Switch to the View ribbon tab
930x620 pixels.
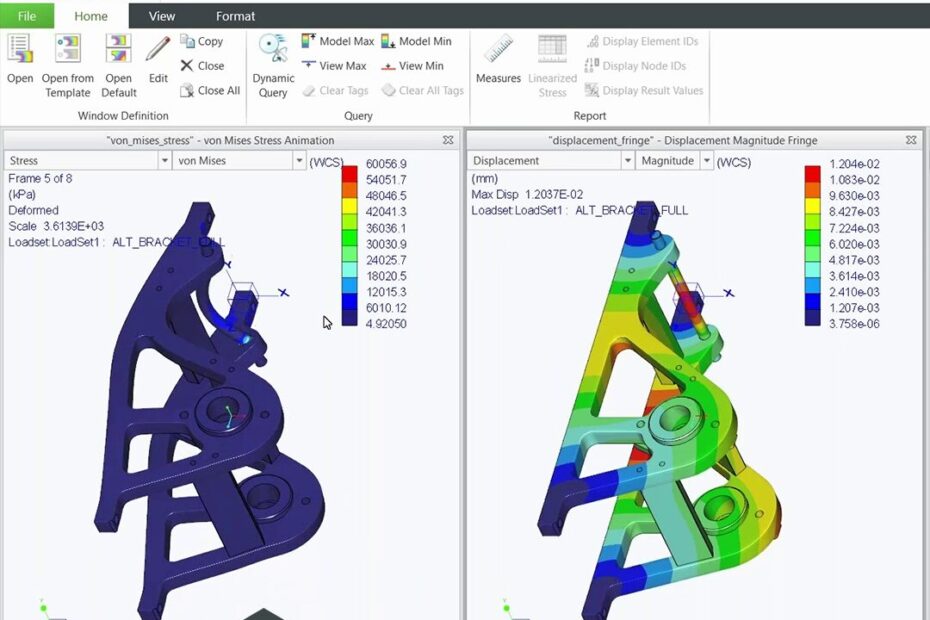pos(161,16)
